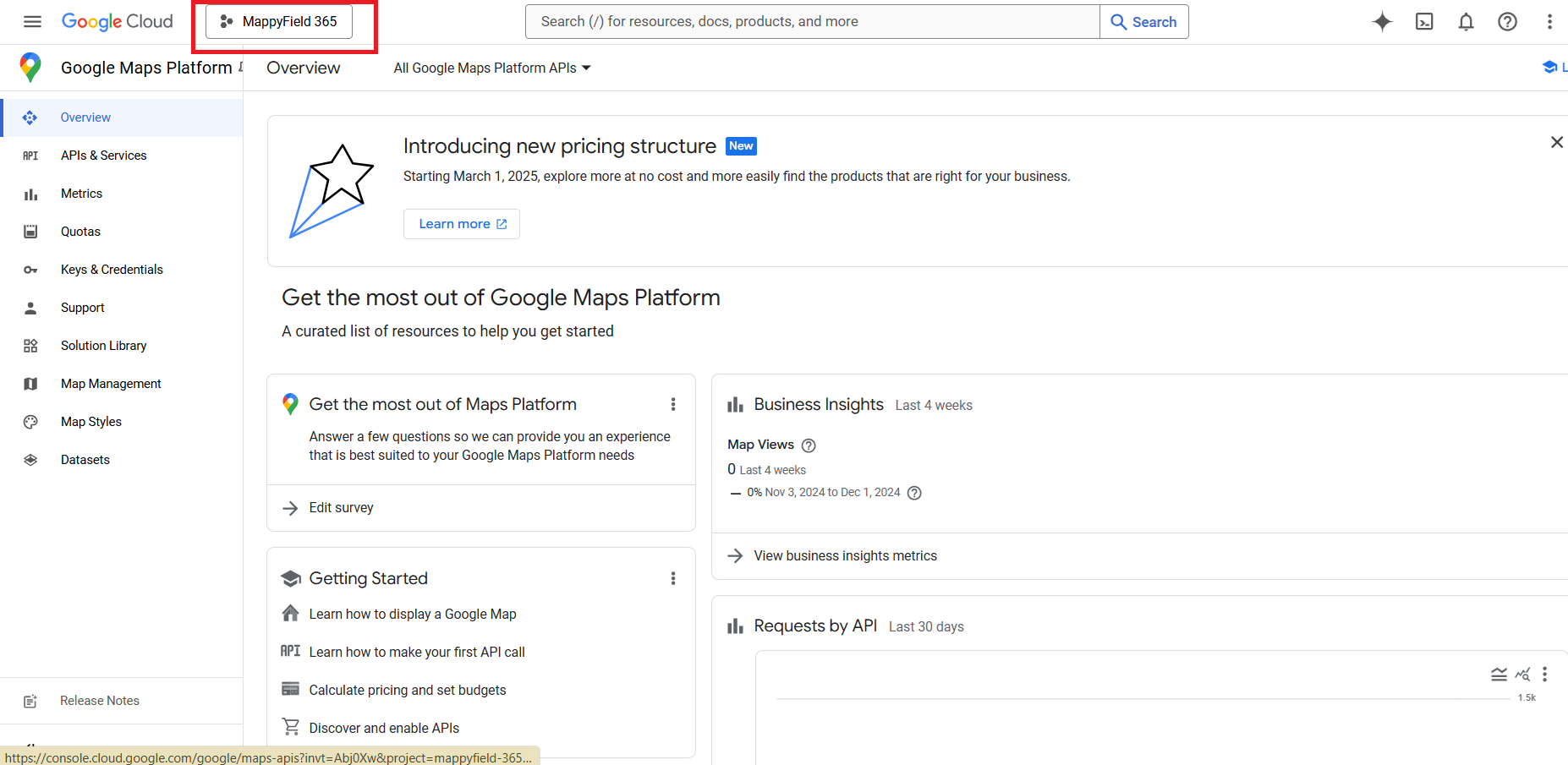1568x765 pixels.
Task: Open the navigation hamburger menu
Action: point(32,21)
